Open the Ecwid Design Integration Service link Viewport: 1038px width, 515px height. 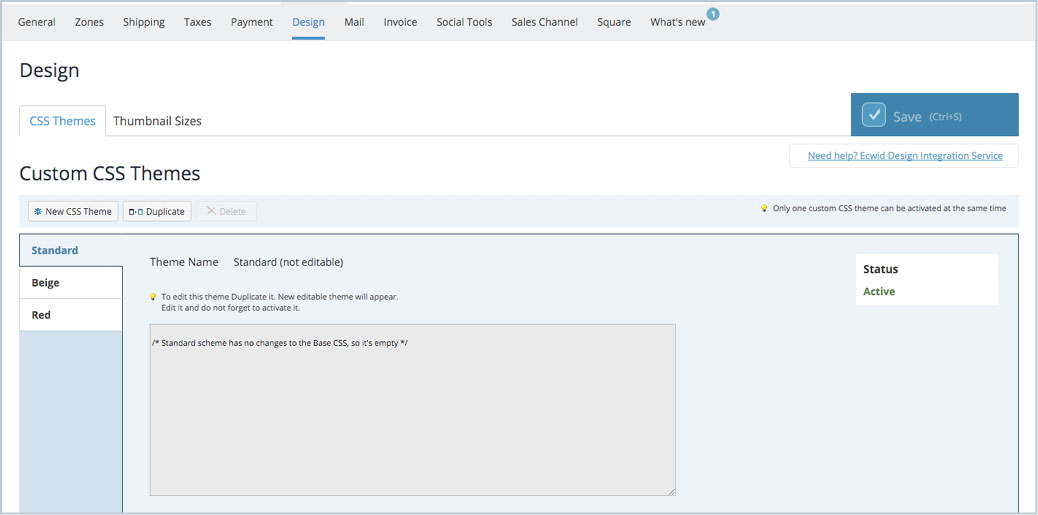pos(905,156)
